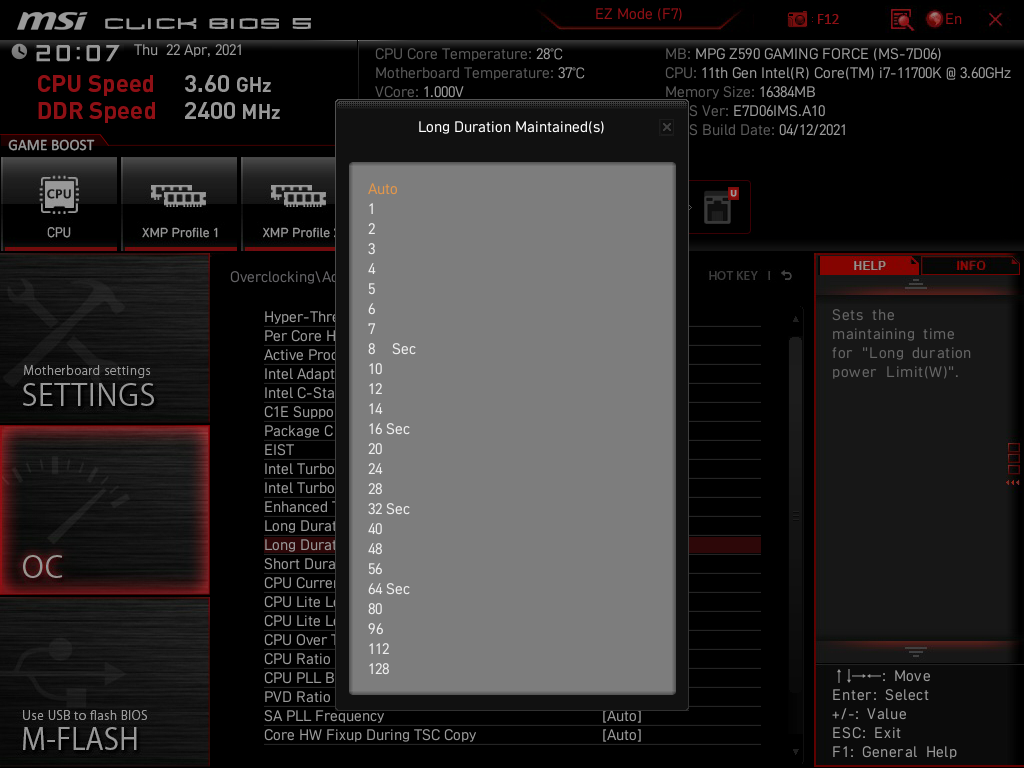Viewport: 1024px width, 768px height.
Task: Select Core HW Fixup During TSC Copy row
Action: tap(512, 735)
